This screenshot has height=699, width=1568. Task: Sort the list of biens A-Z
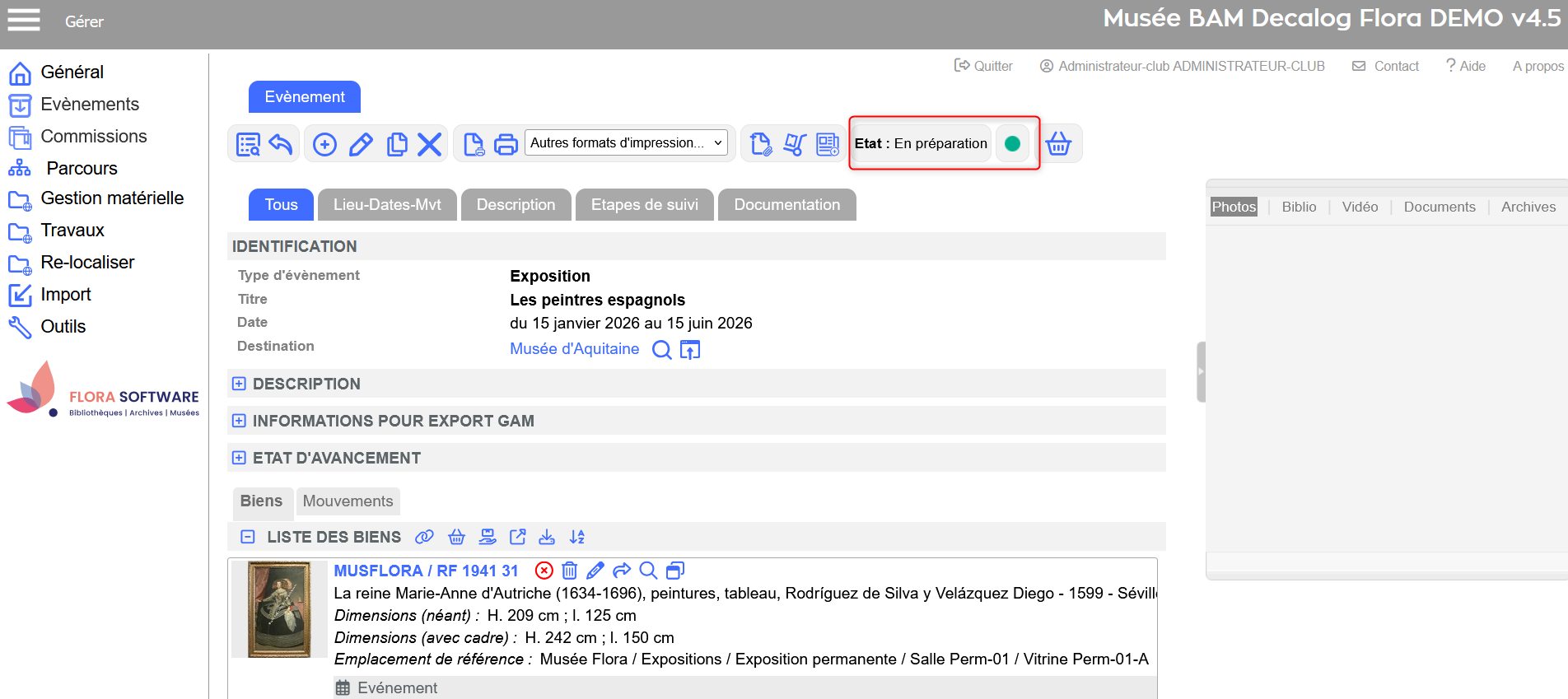pos(577,537)
